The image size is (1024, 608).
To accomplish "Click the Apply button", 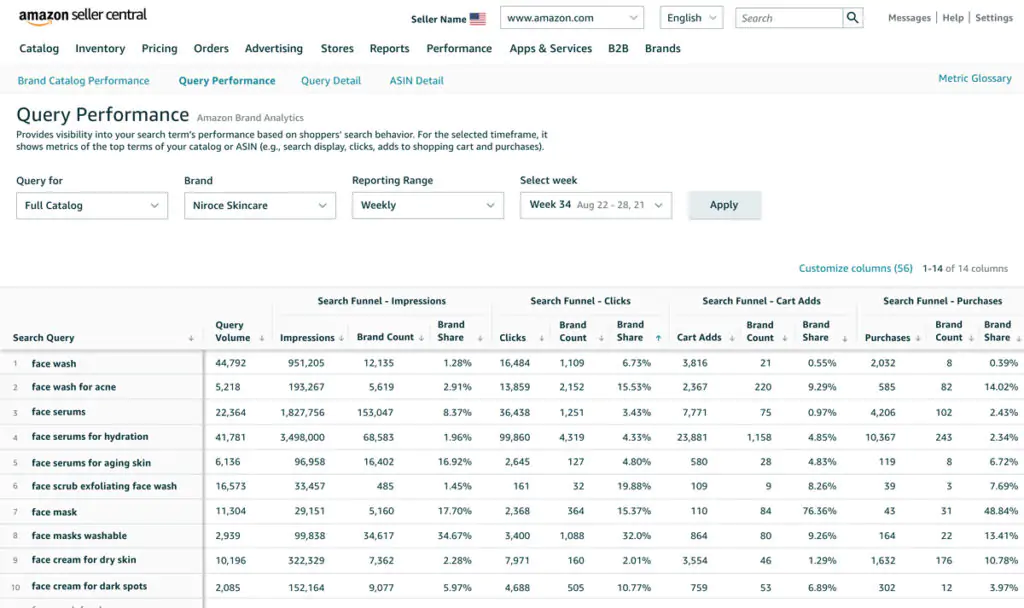I will (x=724, y=205).
